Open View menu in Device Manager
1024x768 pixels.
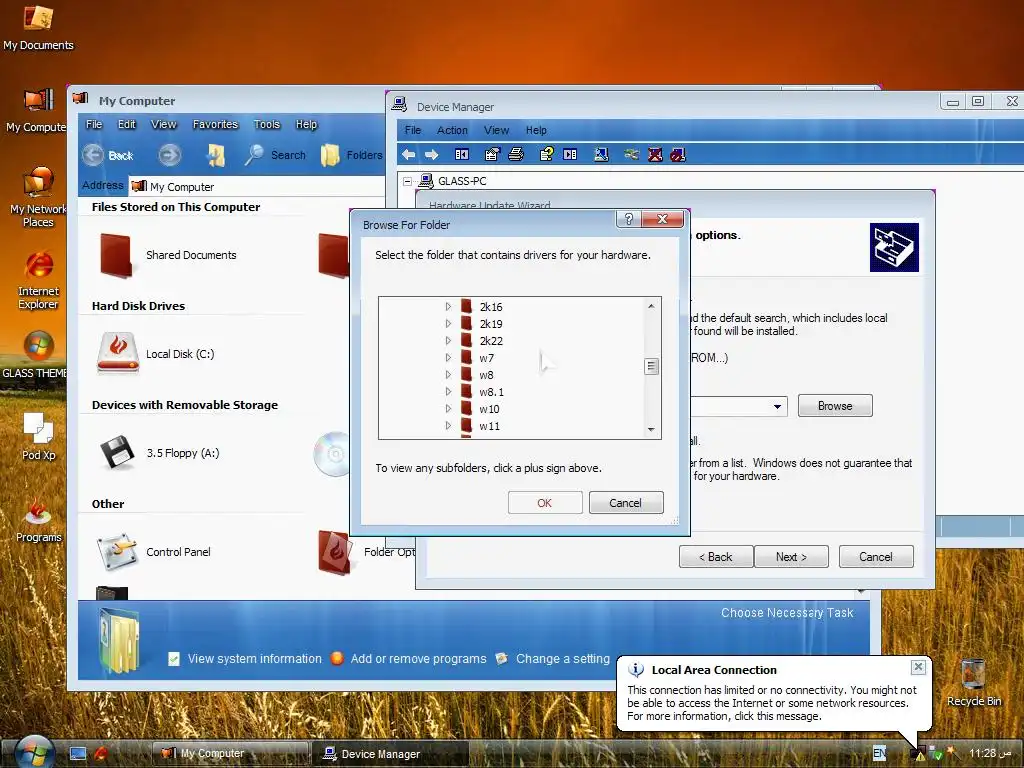click(496, 130)
